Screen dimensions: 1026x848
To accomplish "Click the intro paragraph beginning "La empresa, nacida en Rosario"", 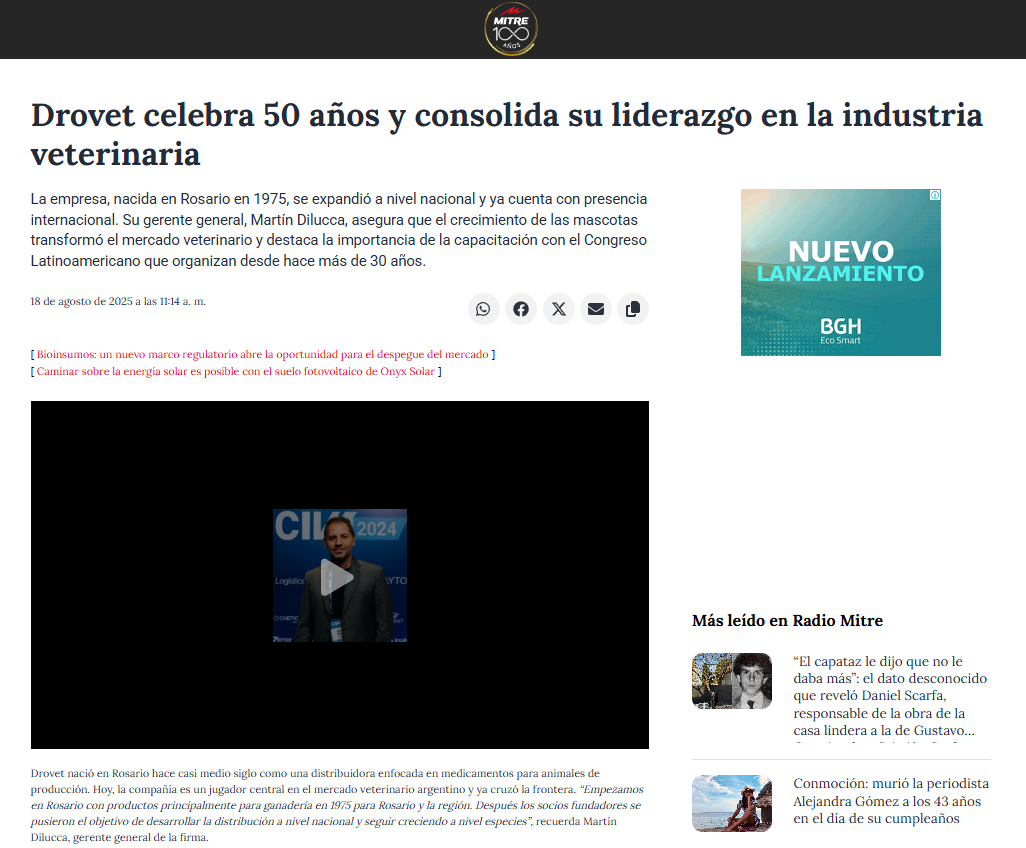I will tap(339, 229).
